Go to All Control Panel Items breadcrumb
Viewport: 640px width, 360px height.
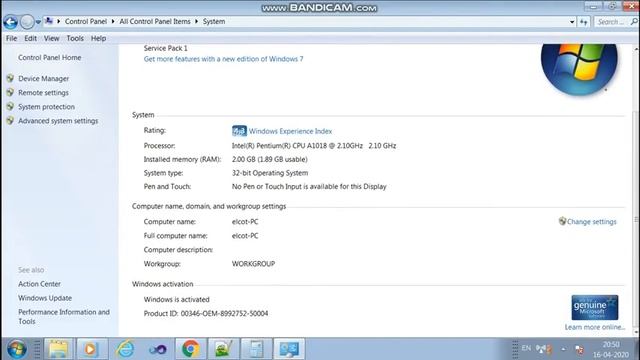pyautogui.click(x=155, y=21)
